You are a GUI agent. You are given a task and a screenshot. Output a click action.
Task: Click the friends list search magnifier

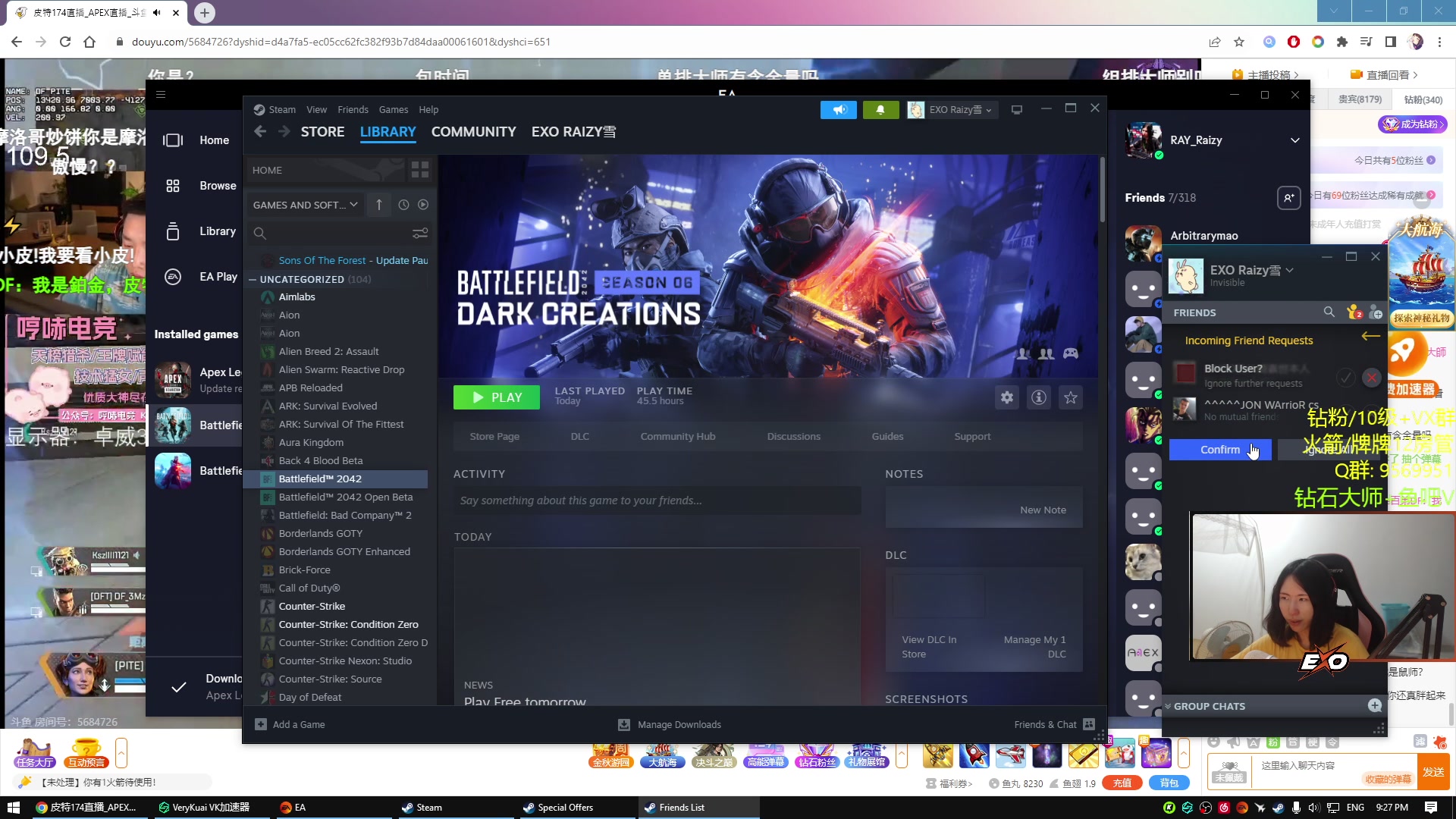point(1329,312)
